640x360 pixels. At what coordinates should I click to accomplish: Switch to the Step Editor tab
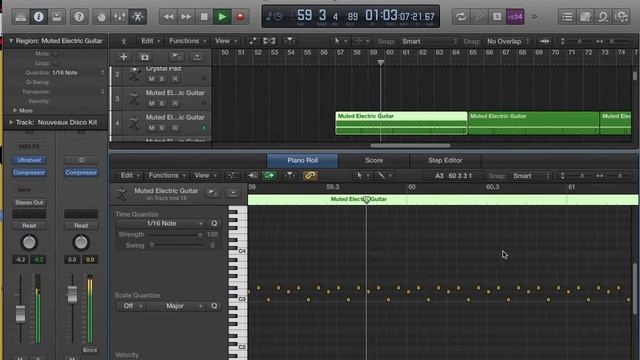(x=445, y=160)
